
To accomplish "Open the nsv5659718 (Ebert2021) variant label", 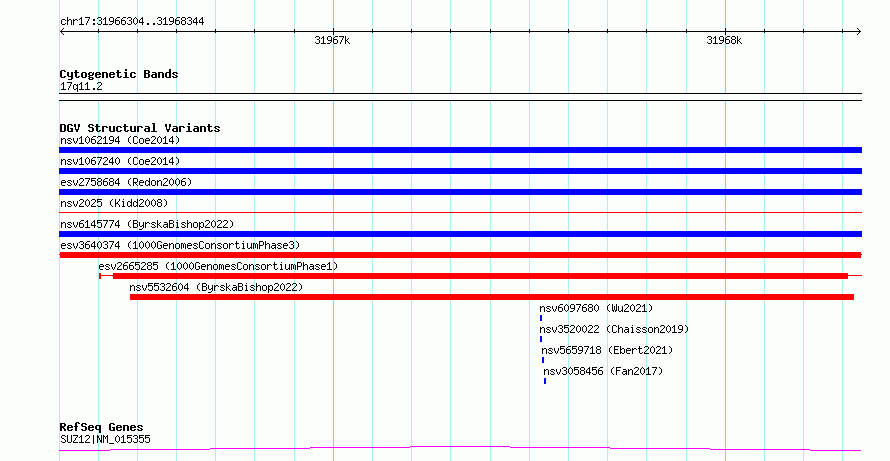I will point(607,350).
